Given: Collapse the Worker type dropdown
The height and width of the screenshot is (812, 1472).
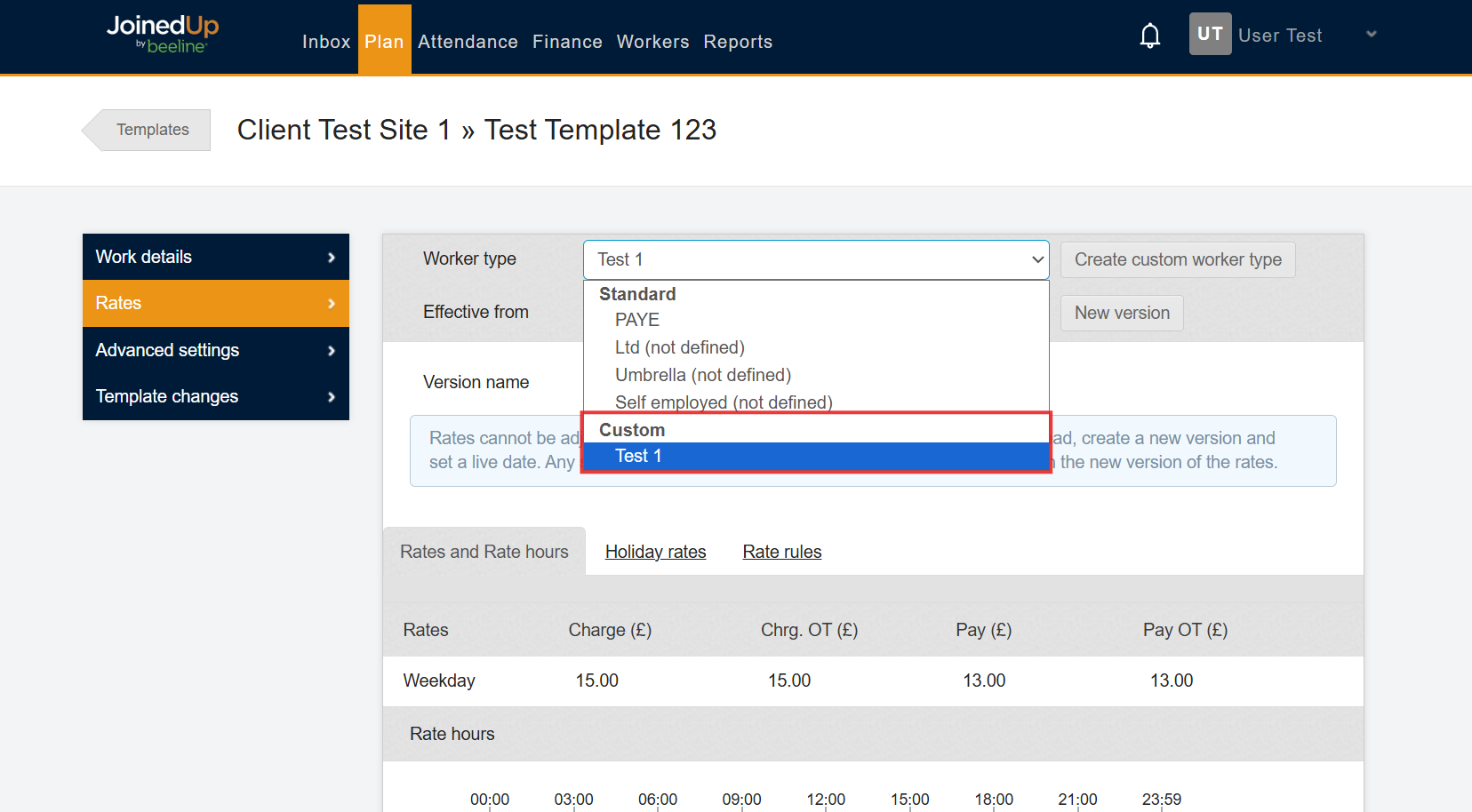Looking at the screenshot, I should tap(816, 259).
